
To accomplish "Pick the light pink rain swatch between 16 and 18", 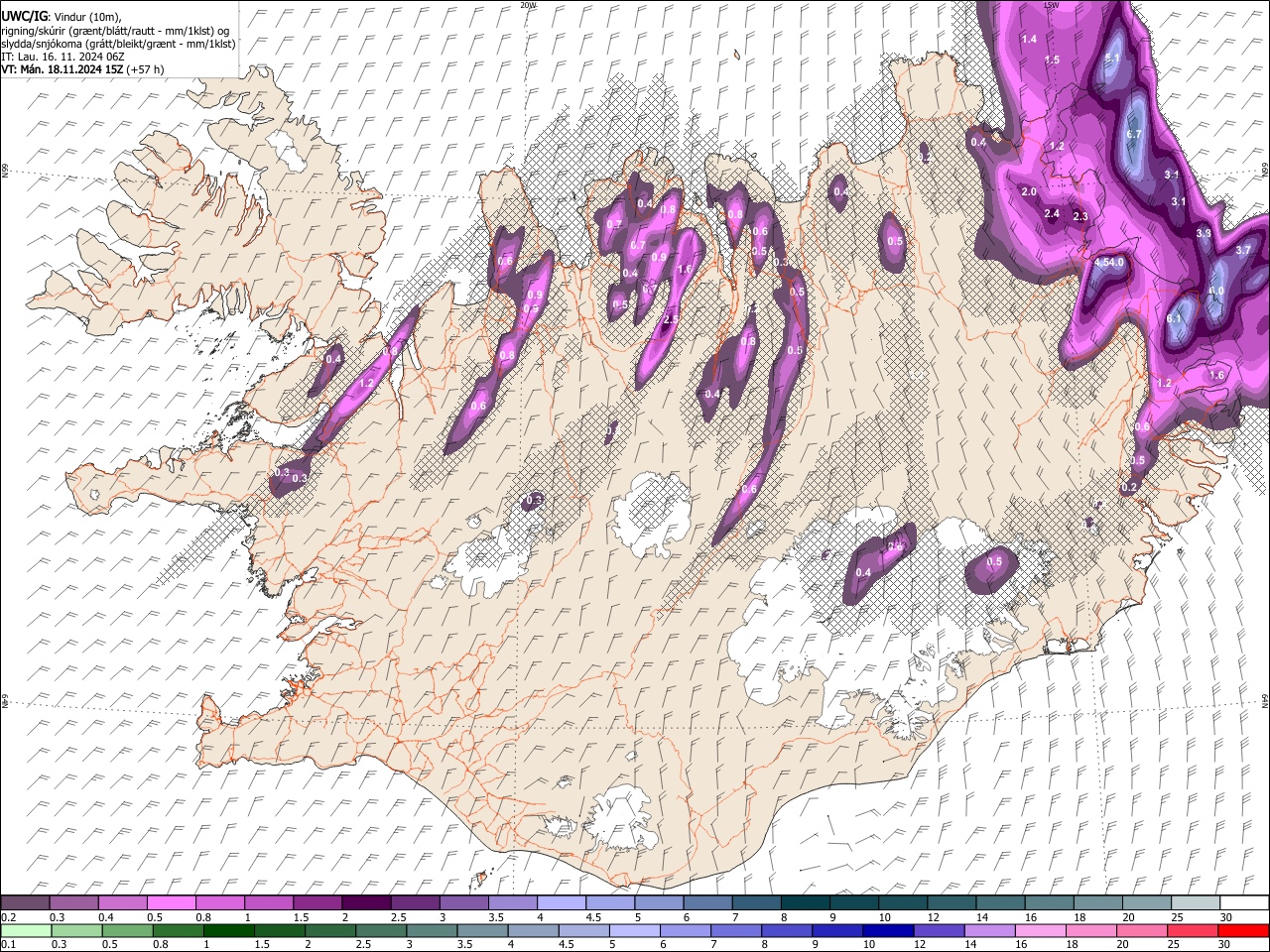I will (1041, 931).
